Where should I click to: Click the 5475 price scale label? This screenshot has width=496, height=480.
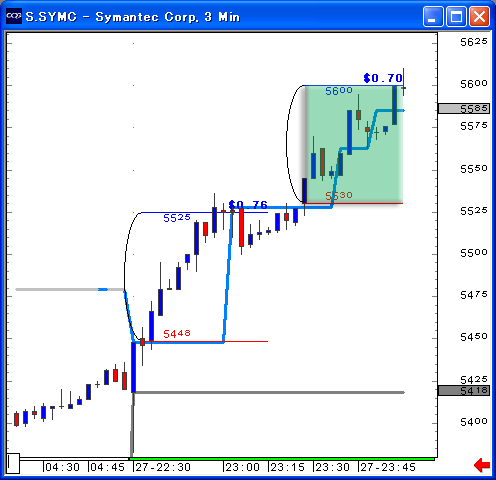(x=474, y=295)
